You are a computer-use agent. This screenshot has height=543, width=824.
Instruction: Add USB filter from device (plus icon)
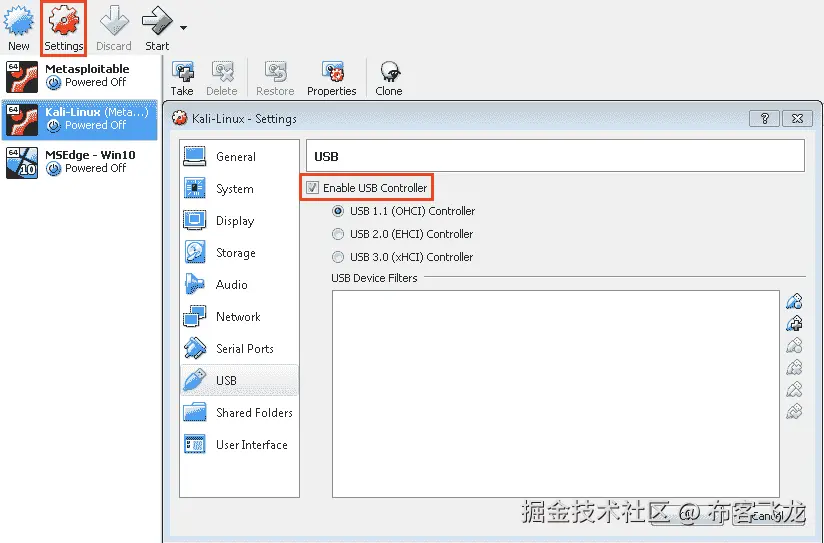tap(794, 323)
